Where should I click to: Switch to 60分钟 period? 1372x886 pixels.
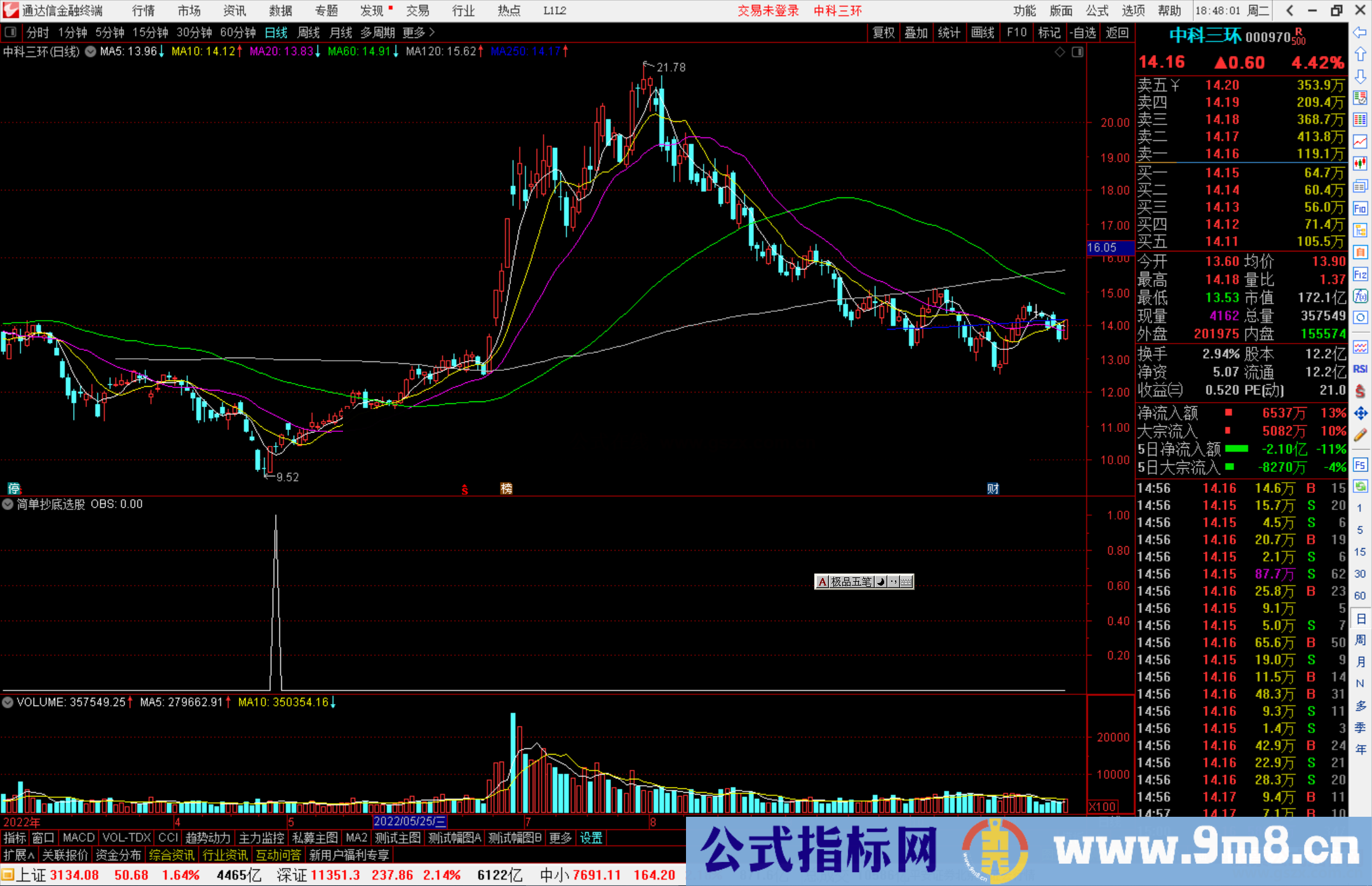[x=238, y=32]
